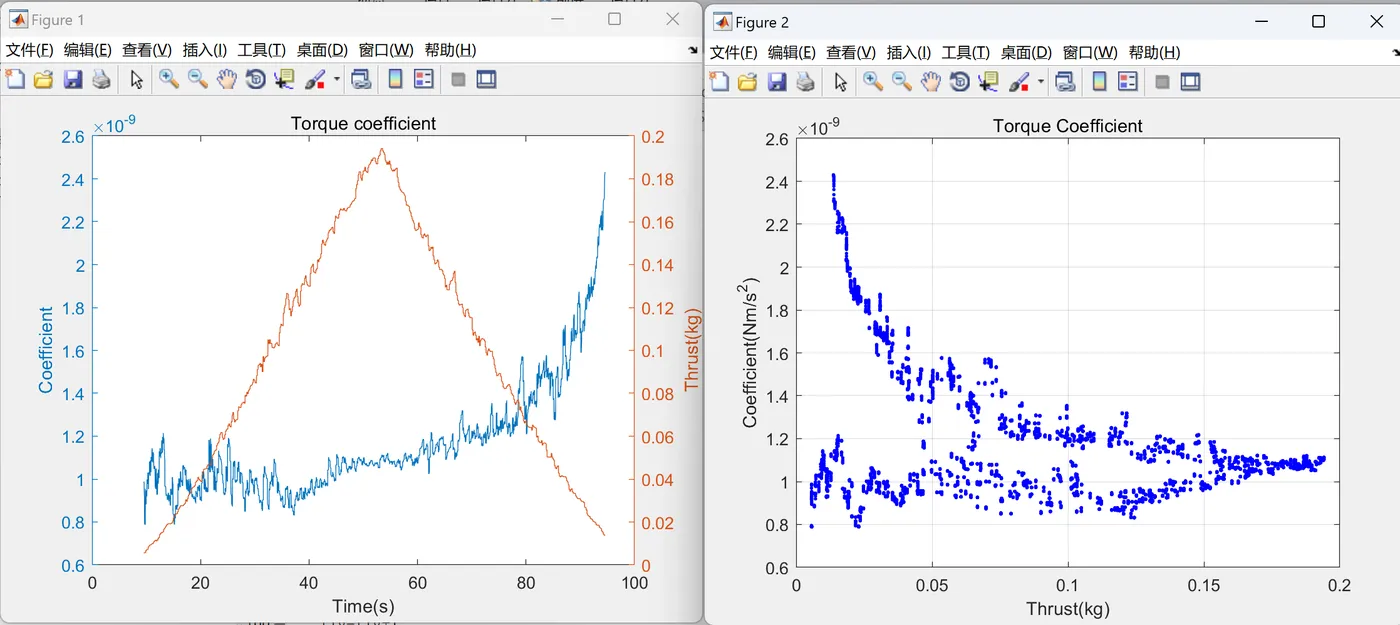Click Brush data tool with red swatch Figure 1
The image size is (1400, 625).
tap(315, 80)
